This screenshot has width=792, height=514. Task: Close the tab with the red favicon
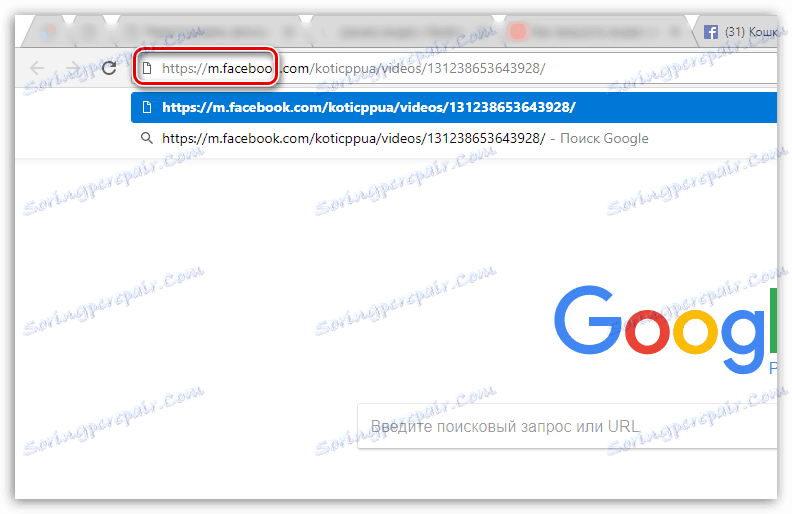675,32
